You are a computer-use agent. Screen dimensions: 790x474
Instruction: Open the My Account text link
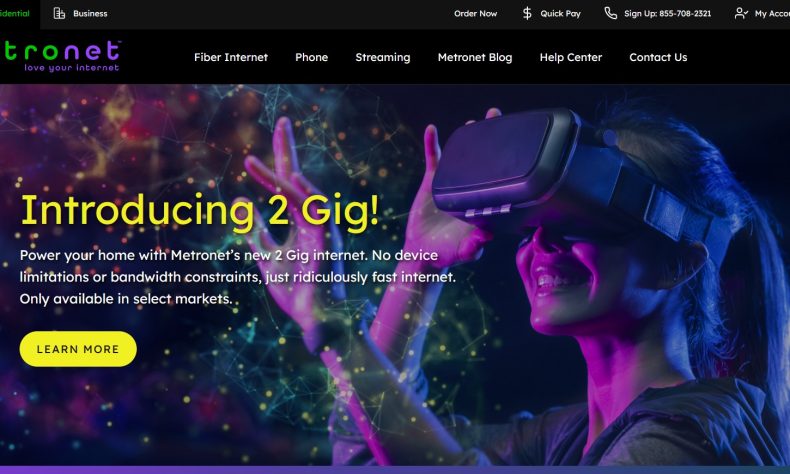(x=772, y=14)
